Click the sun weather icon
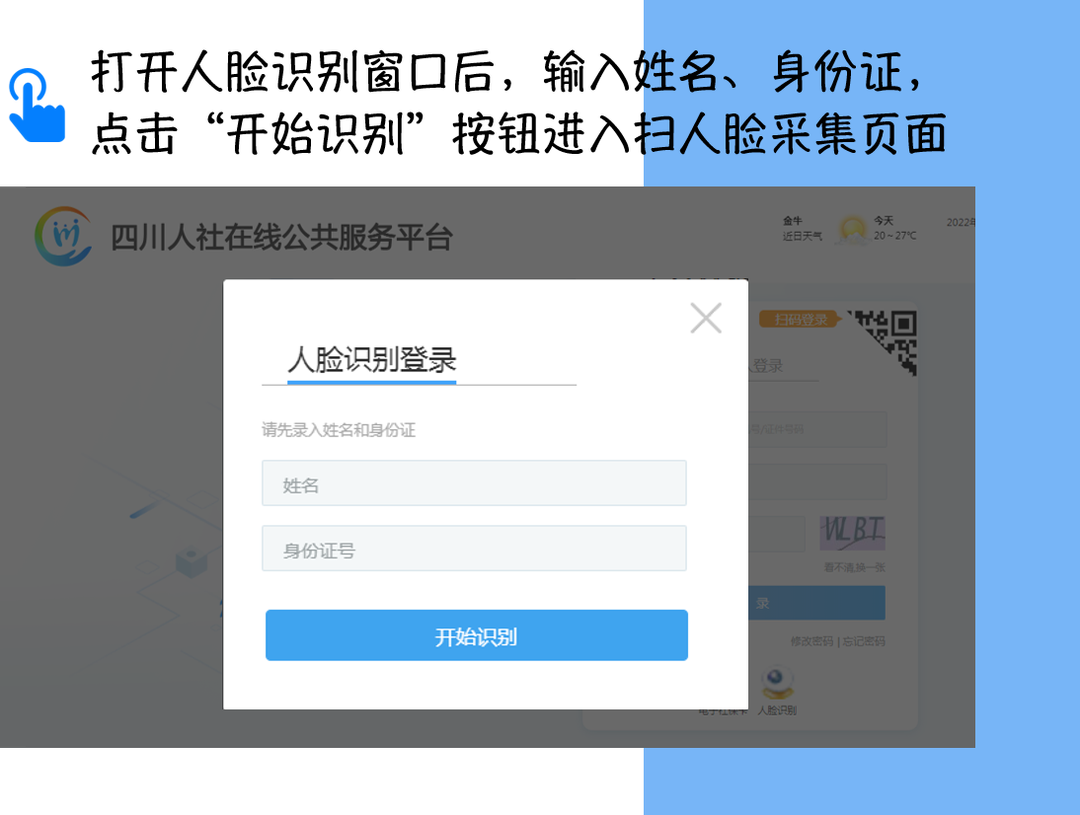Screen dimensions: 1080x815 852,229
